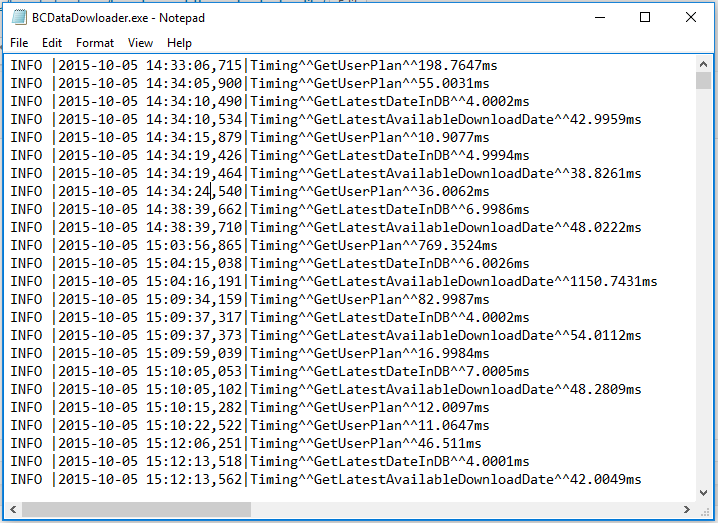Click the log line with 82.9987ms

(250, 300)
